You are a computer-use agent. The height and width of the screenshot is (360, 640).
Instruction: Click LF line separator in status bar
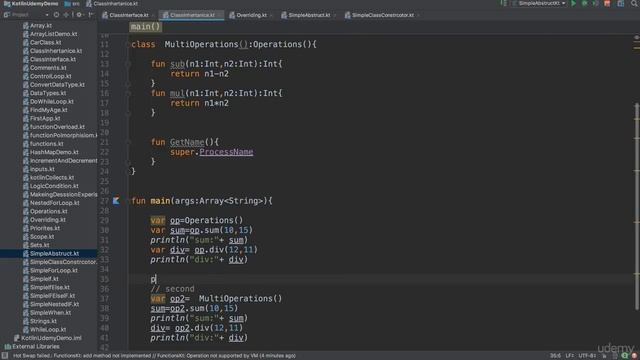pyautogui.click(x=569, y=356)
